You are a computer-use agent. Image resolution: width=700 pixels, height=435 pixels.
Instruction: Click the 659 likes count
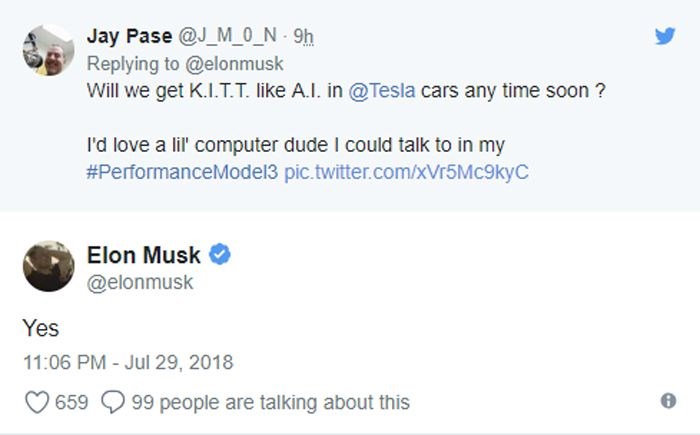click(x=70, y=402)
